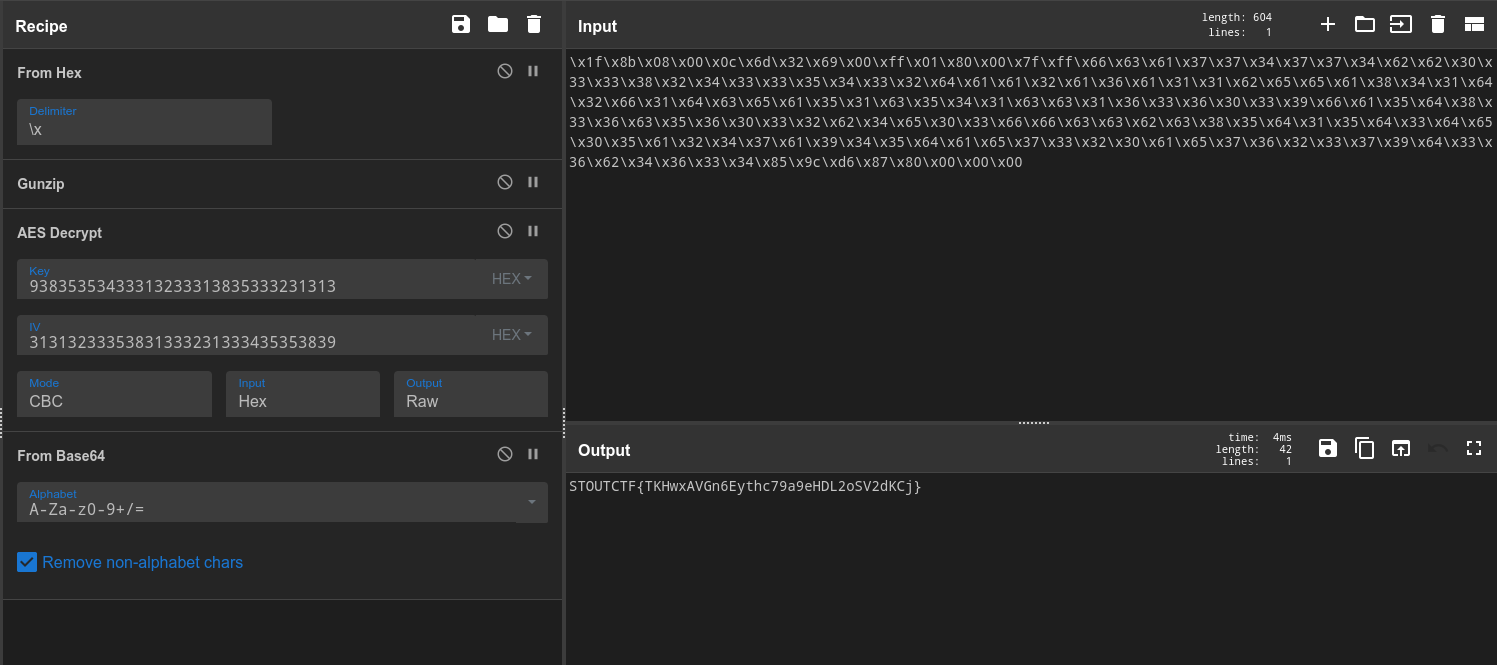
Task: Save output to file
Action: click(1328, 448)
